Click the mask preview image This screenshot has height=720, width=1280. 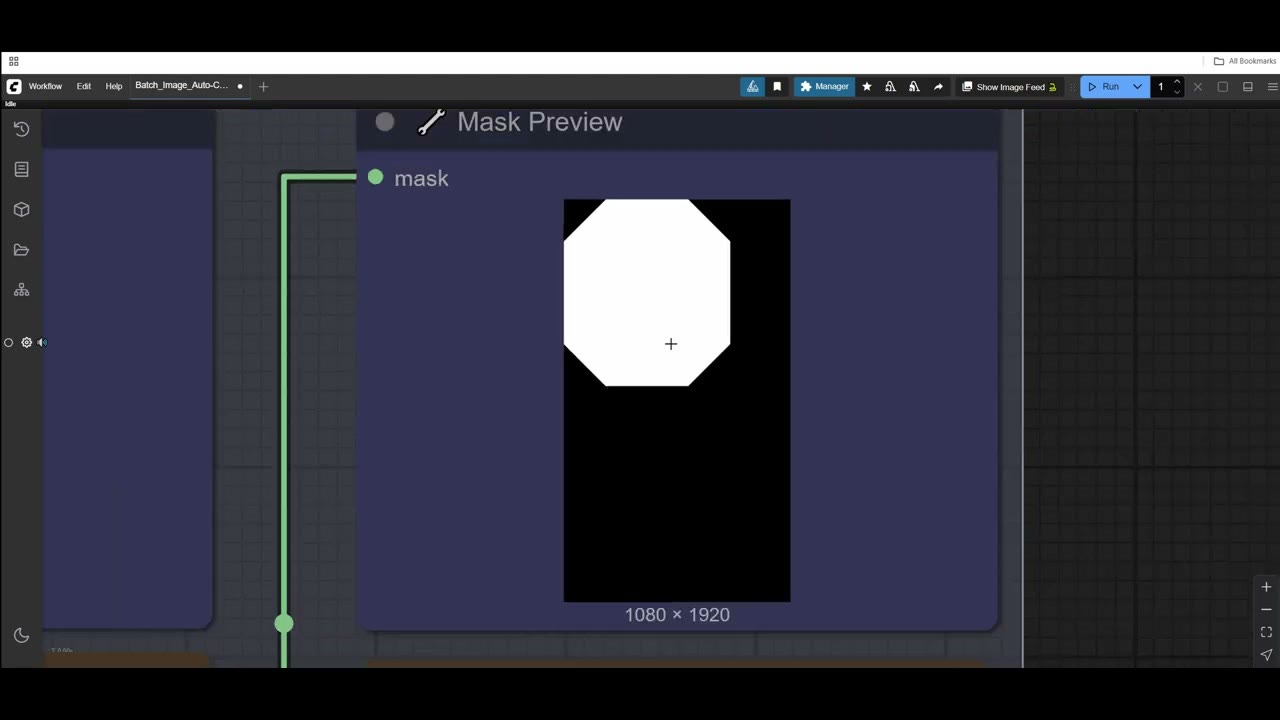pyautogui.click(x=677, y=401)
